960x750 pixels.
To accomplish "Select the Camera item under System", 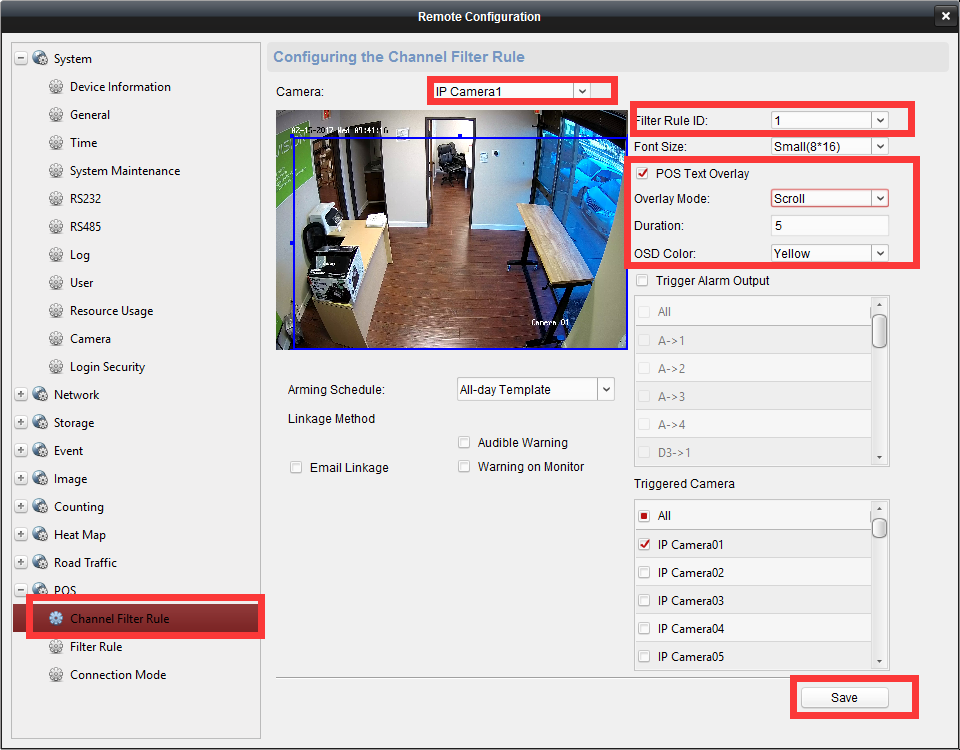I will point(90,339).
